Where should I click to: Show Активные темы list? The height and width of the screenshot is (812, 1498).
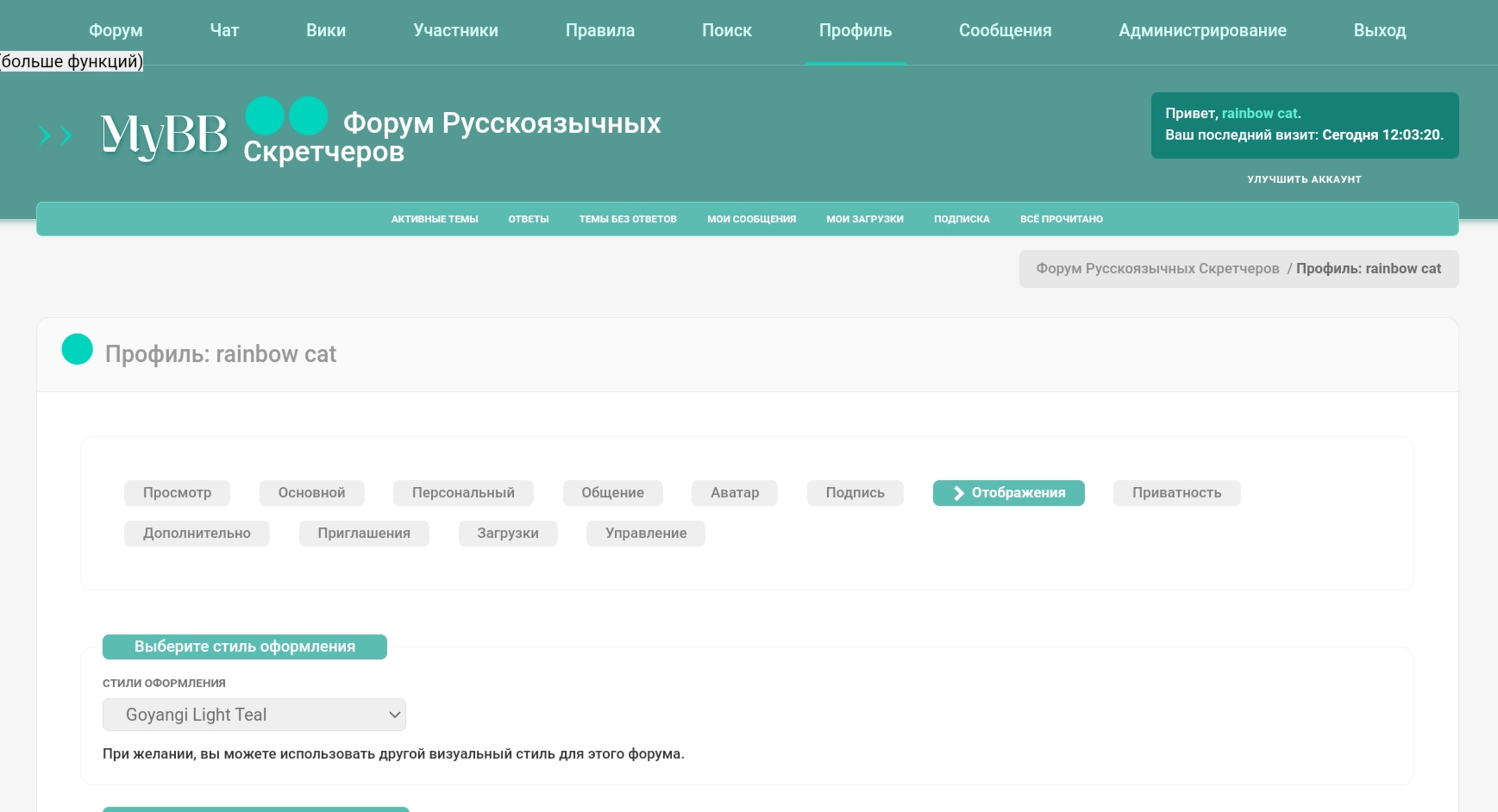[434, 219]
